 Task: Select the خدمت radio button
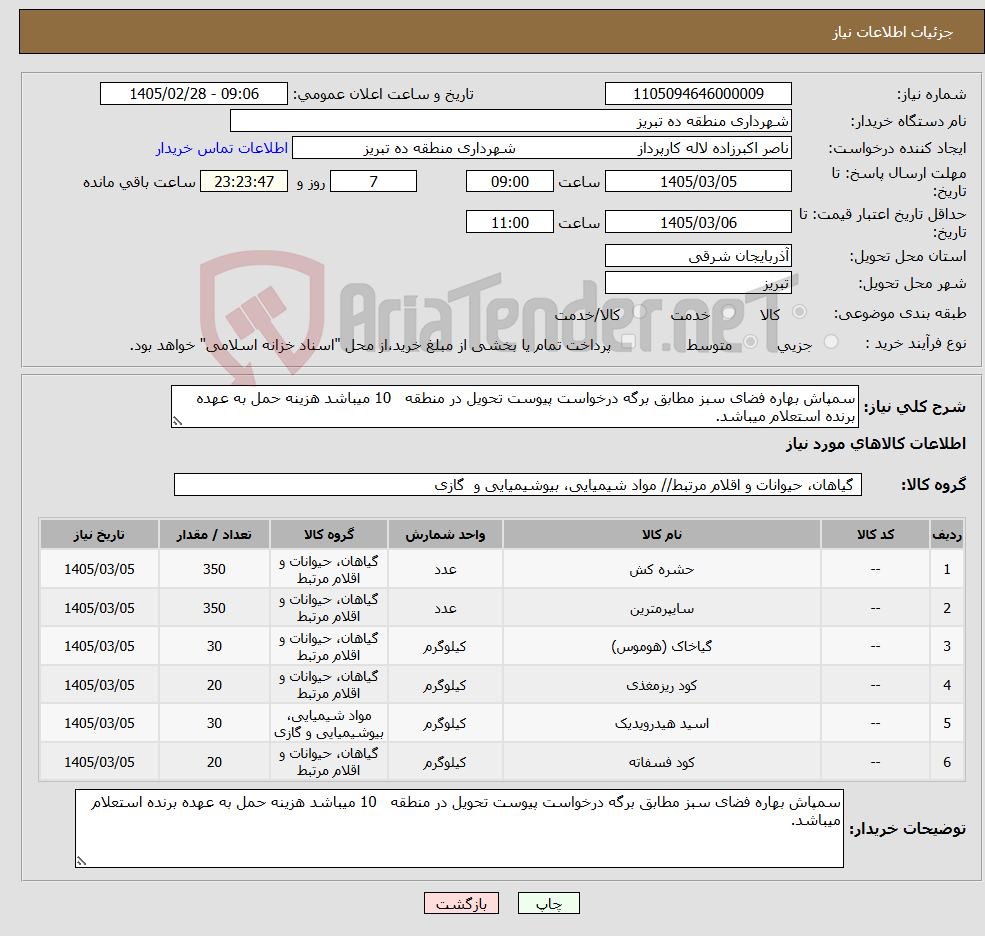point(729,312)
